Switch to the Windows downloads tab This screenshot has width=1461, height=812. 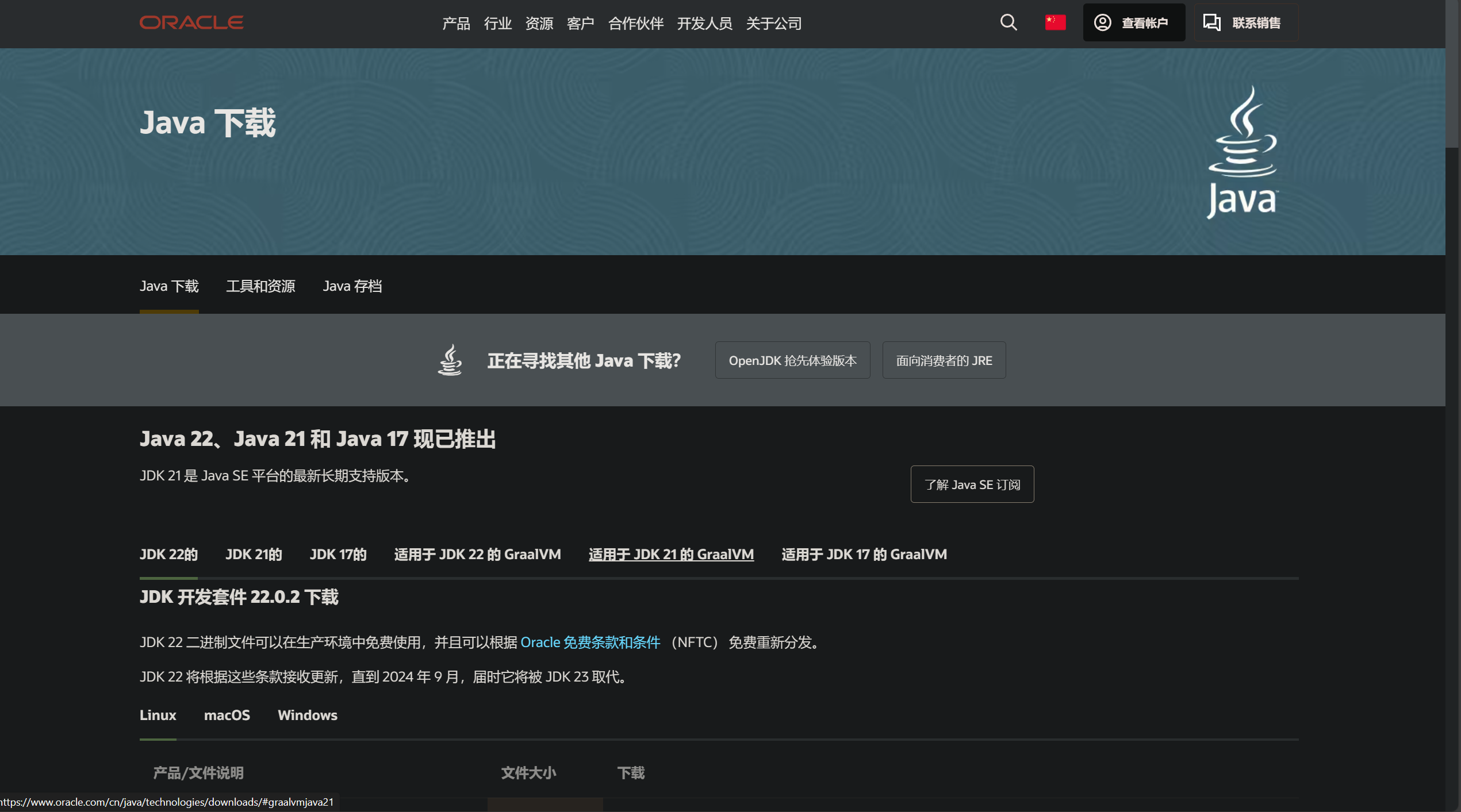pyautogui.click(x=307, y=715)
